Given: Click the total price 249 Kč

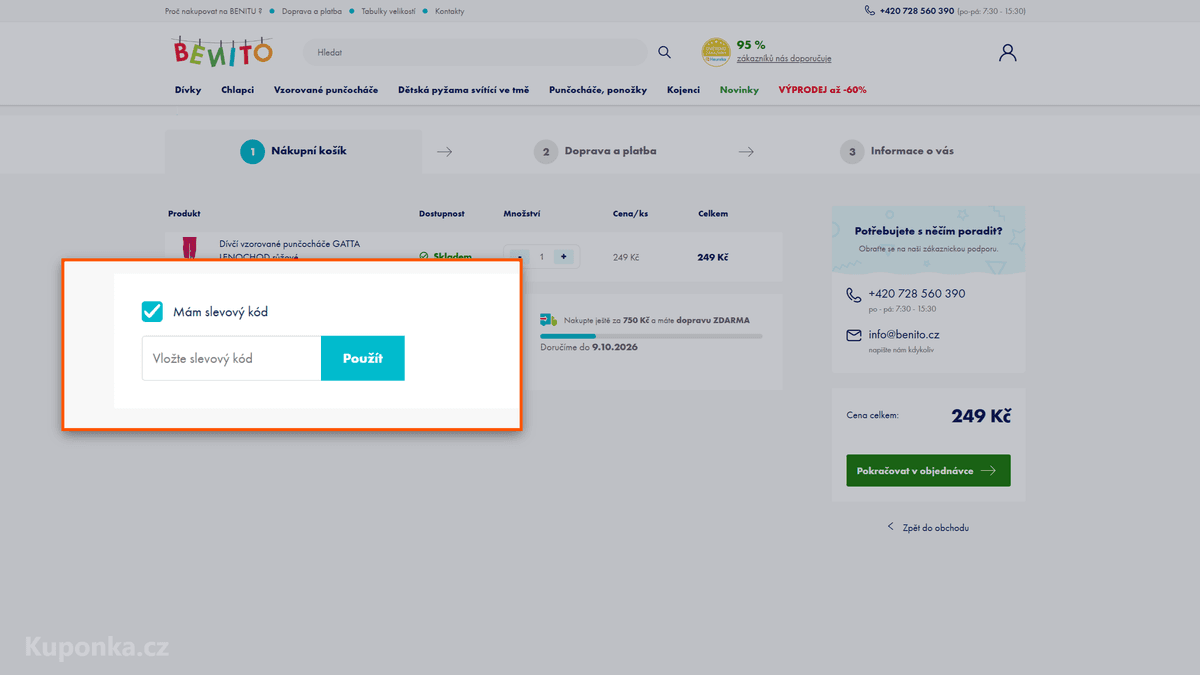Looking at the screenshot, I should (981, 416).
